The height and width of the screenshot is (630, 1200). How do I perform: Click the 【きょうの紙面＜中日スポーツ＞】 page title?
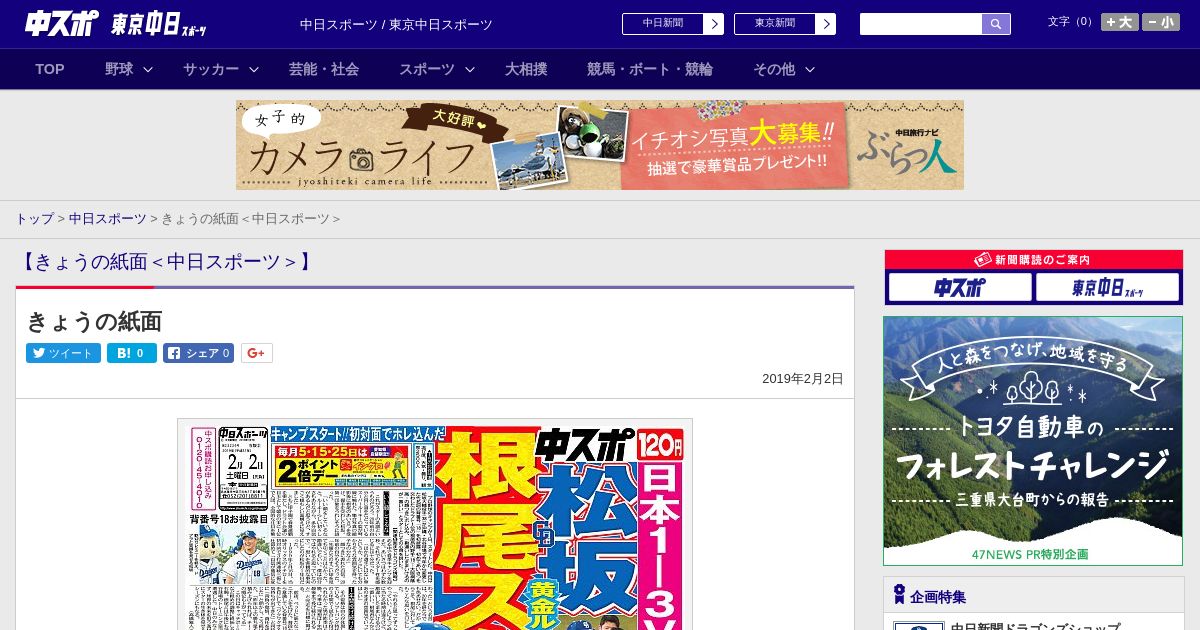tap(166, 262)
